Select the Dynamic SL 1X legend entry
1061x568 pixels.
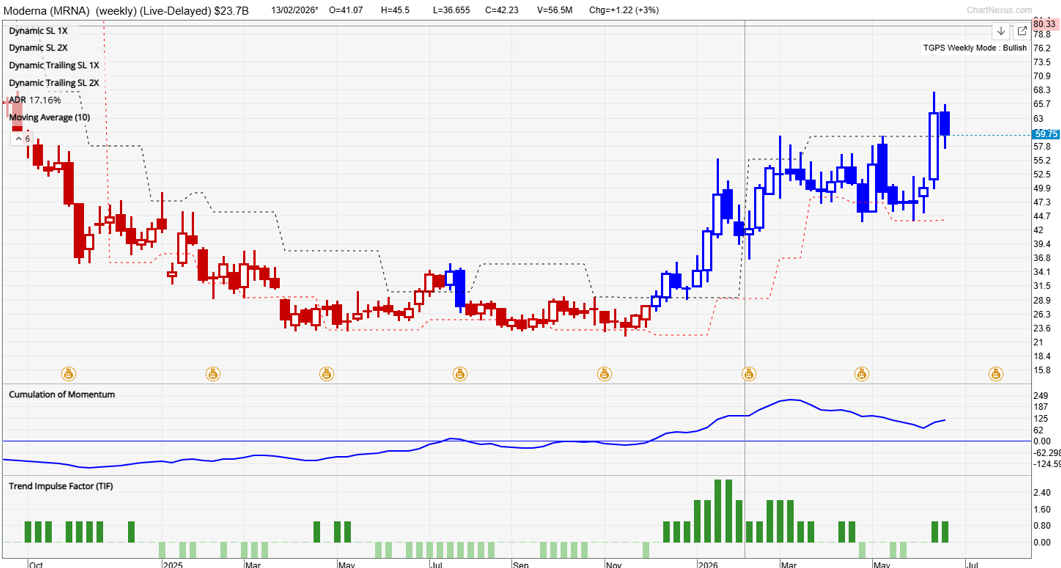click(x=38, y=30)
